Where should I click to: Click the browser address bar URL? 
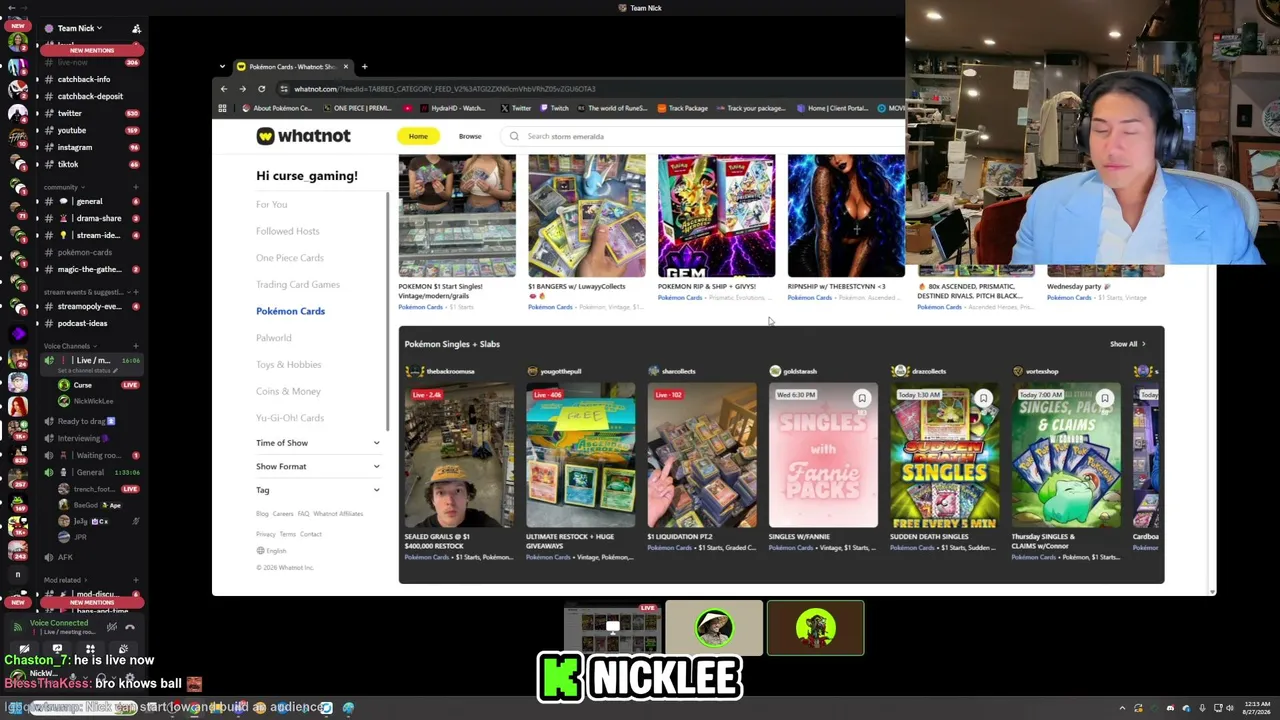pos(445,89)
